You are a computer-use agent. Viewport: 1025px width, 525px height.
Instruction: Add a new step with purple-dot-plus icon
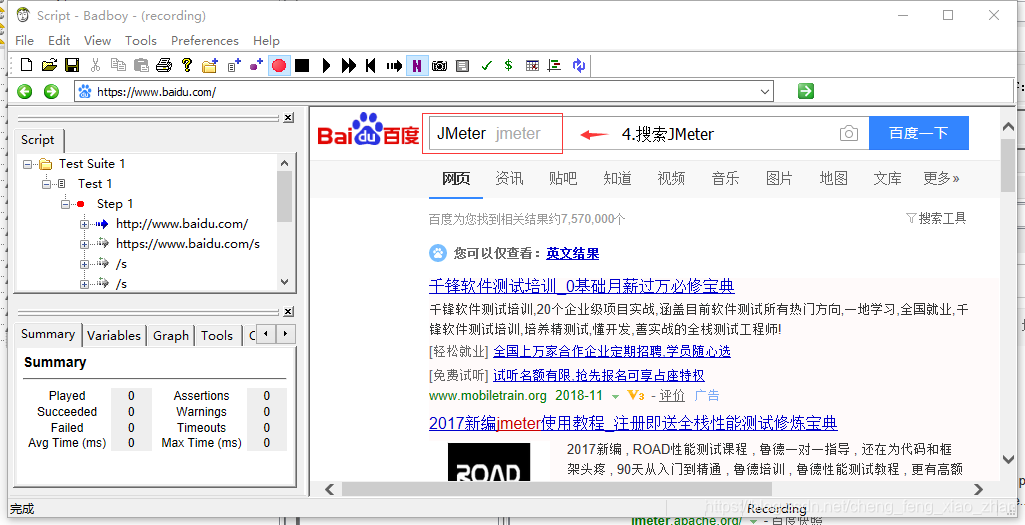(x=256, y=65)
